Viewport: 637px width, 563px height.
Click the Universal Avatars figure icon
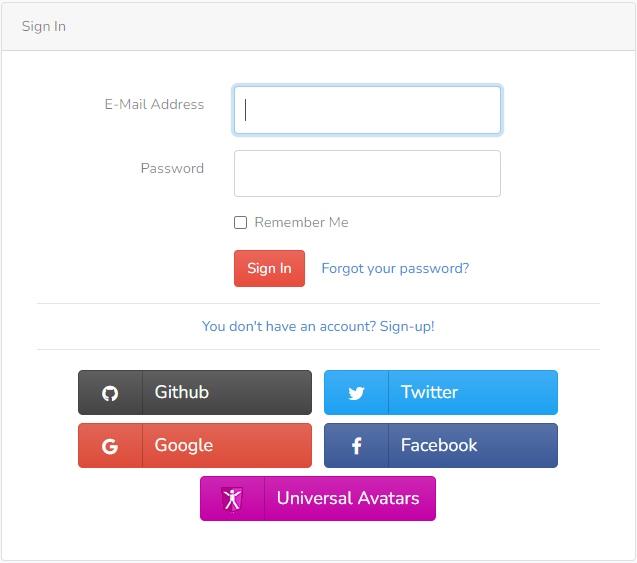pyautogui.click(x=232, y=499)
